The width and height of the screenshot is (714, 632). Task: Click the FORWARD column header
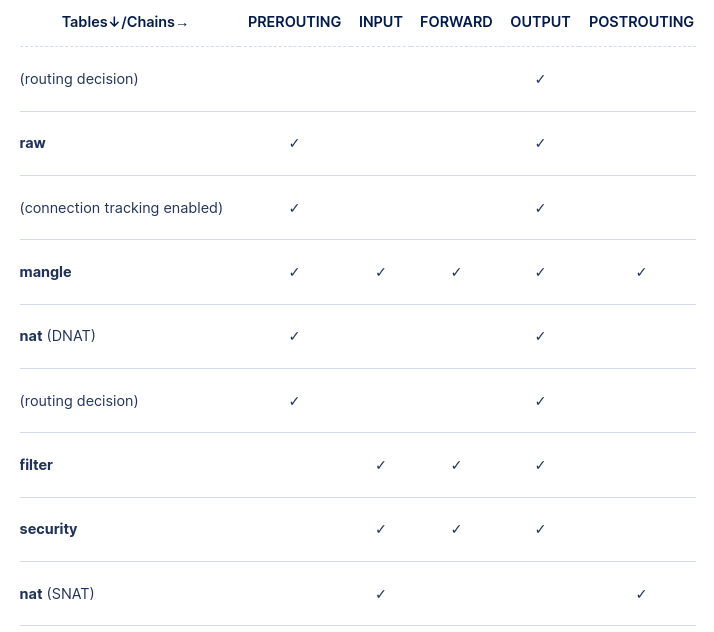point(456,22)
